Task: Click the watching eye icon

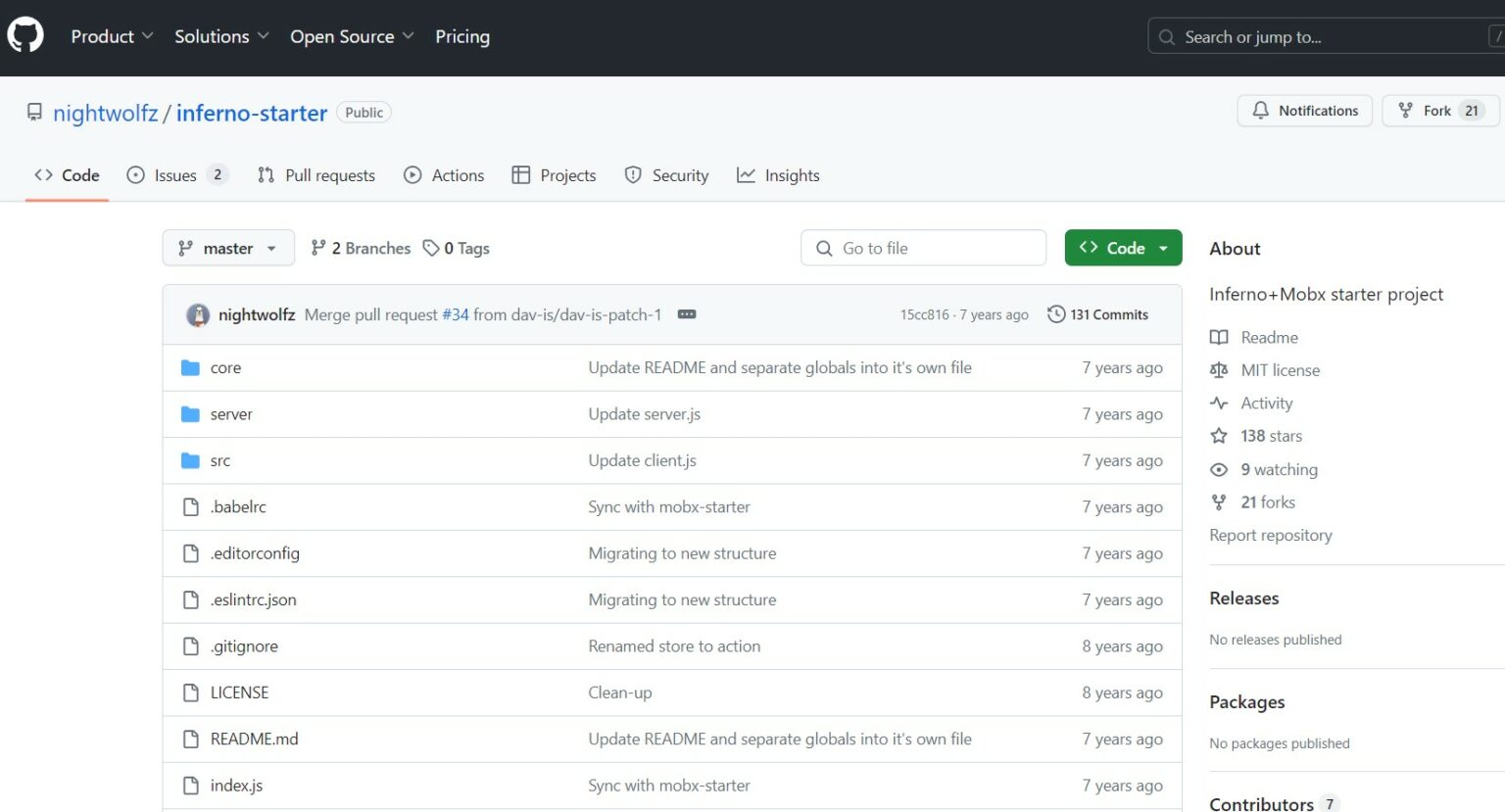Action: 1218,469
